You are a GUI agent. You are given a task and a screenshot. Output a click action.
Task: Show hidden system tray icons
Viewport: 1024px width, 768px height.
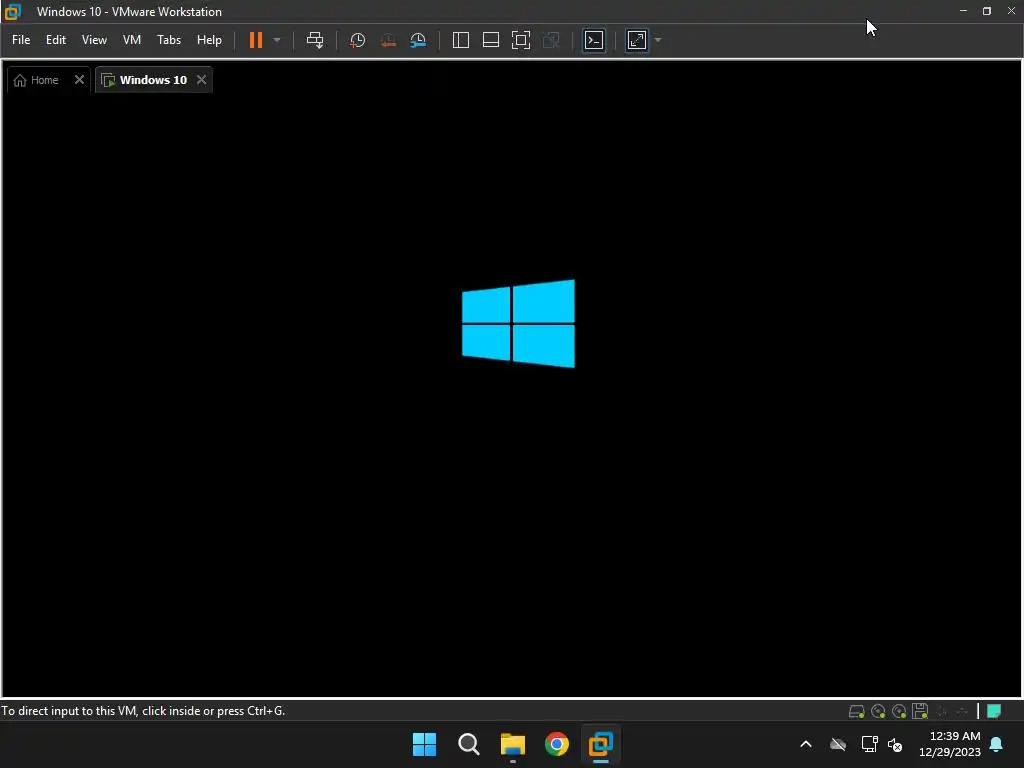[x=806, y=744]
